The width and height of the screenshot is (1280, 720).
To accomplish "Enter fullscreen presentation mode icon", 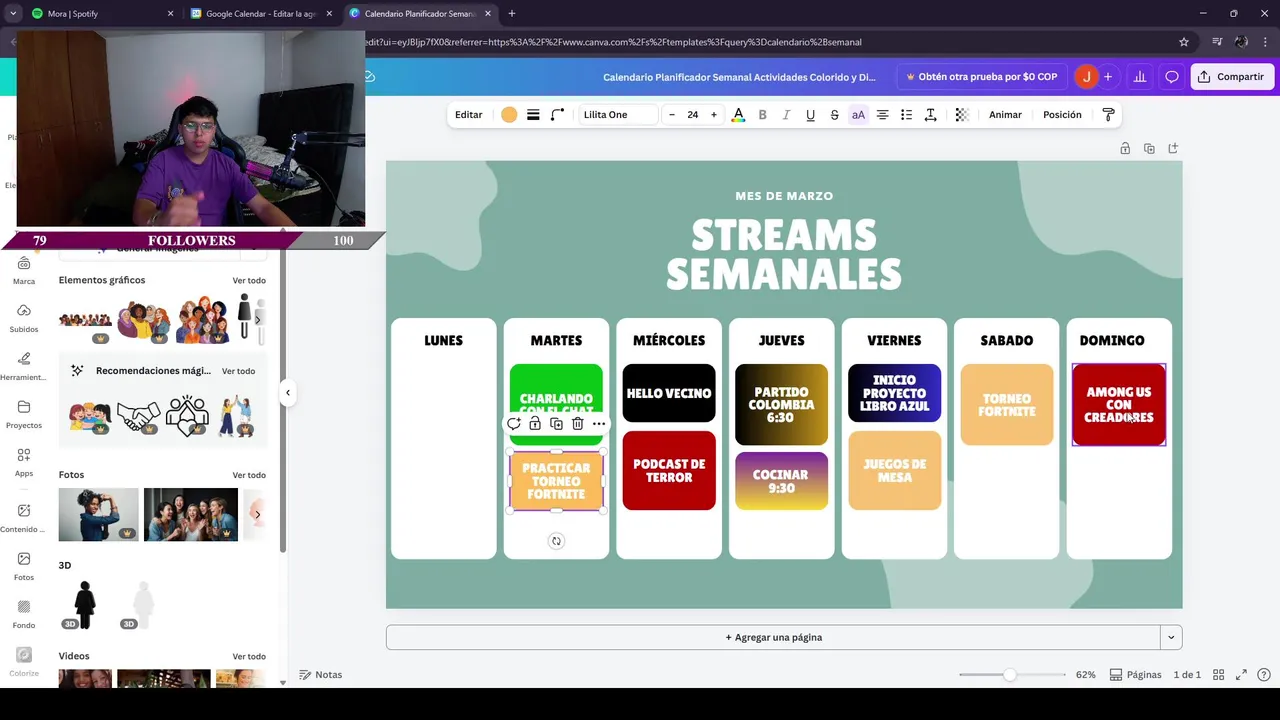I will pyautogui.click(x=1241, y=675).
